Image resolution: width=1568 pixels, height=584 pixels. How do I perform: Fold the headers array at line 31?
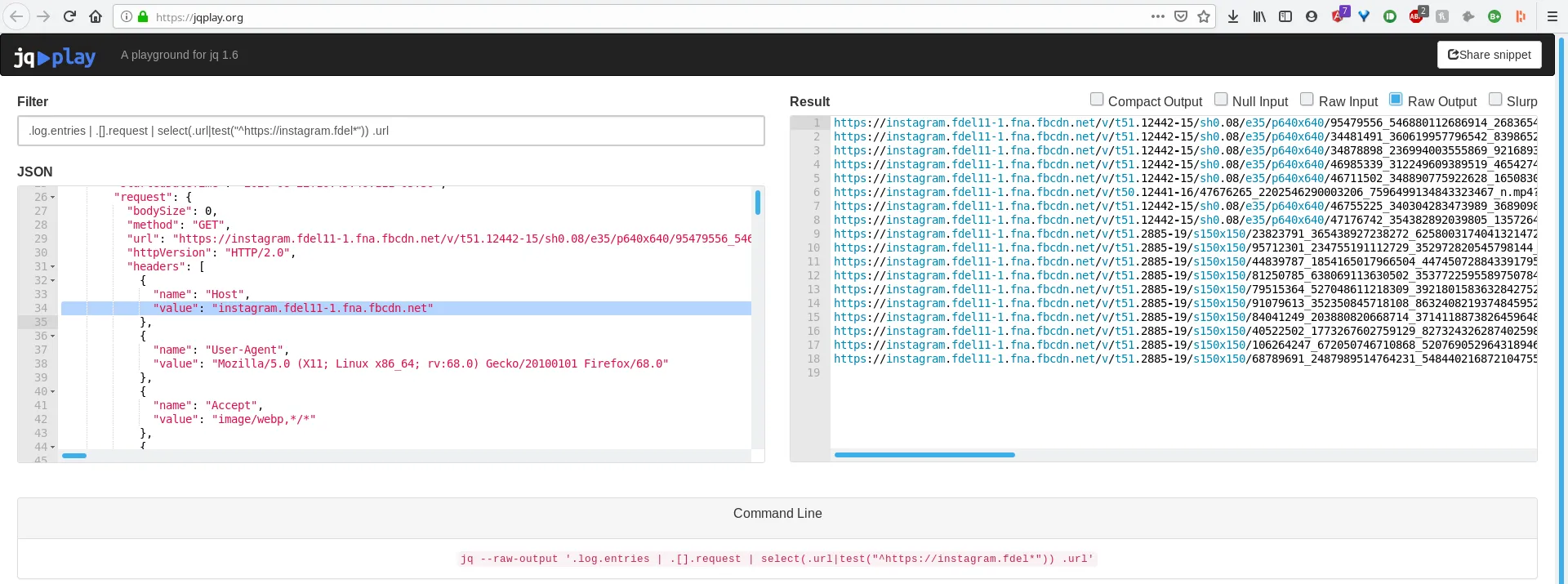click(x=53, y=267)
